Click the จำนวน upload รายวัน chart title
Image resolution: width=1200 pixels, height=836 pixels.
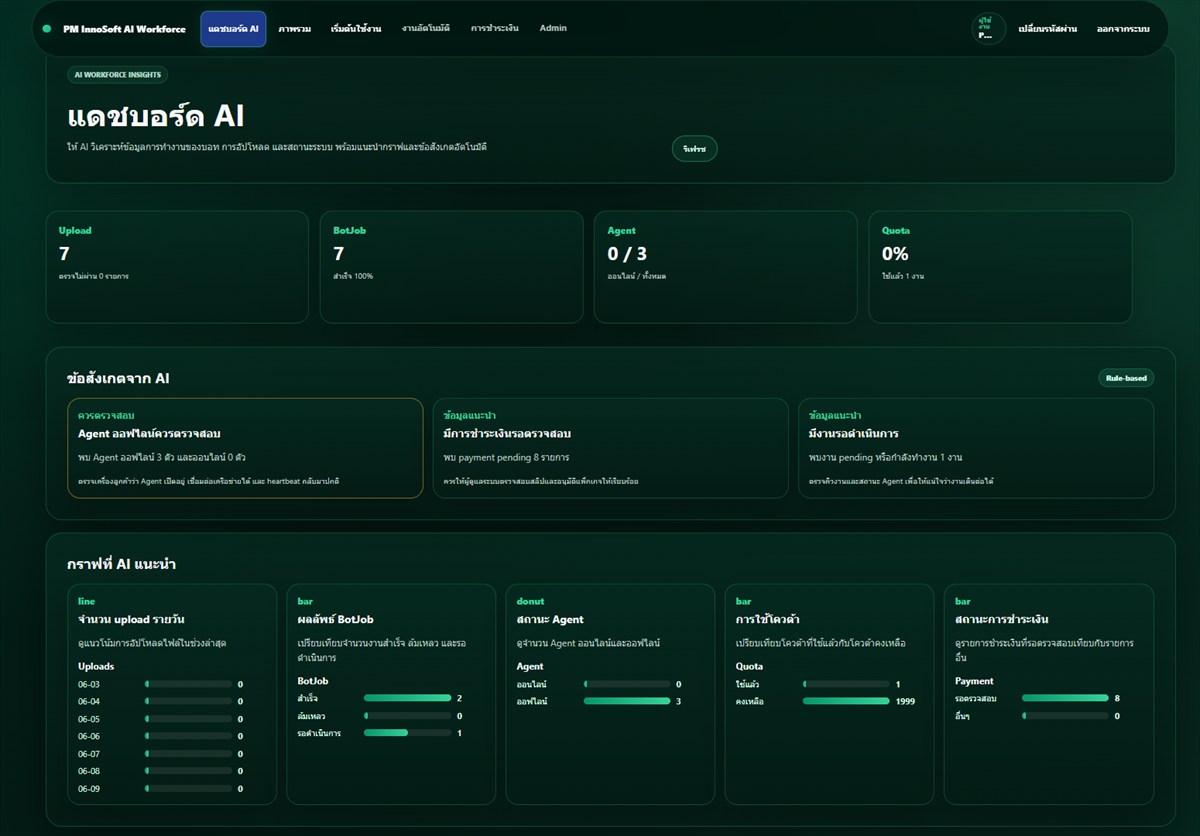click(131, 620)
